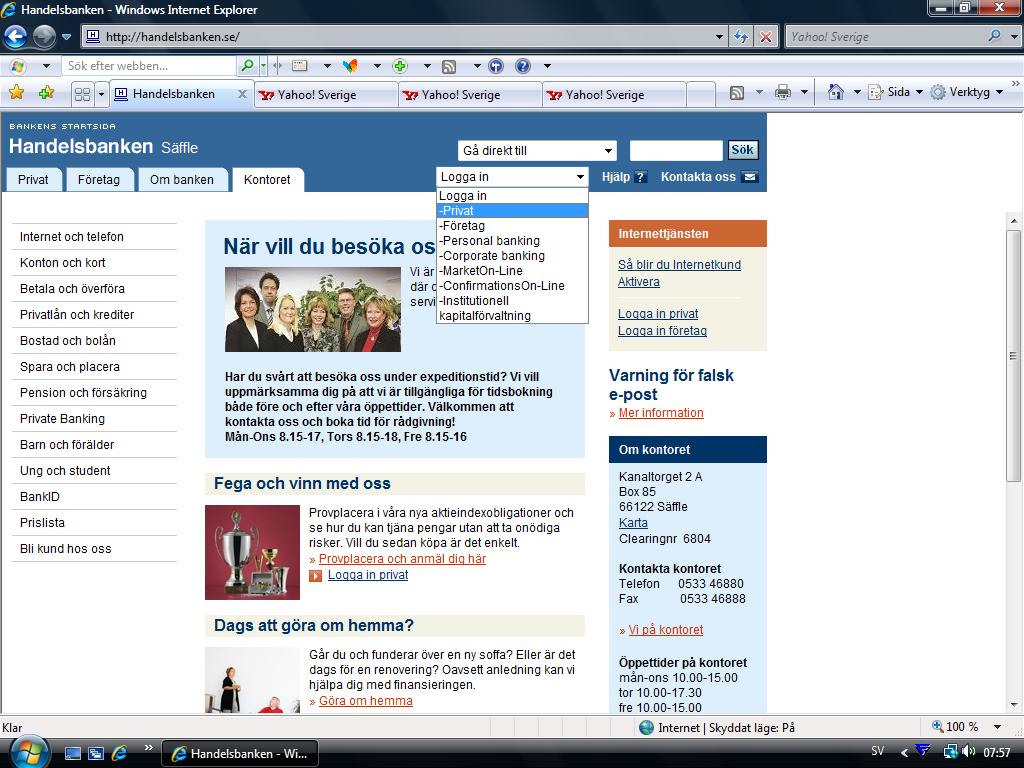Open Quick Tabs thumbnail view icon
The image size is (1024, 768).
click(82, 95)
